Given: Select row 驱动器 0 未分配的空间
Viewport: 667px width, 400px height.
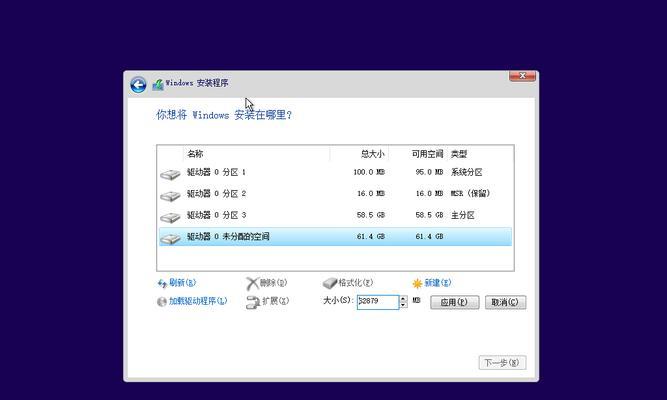Looking at the screenshot, I should [335, 237].
